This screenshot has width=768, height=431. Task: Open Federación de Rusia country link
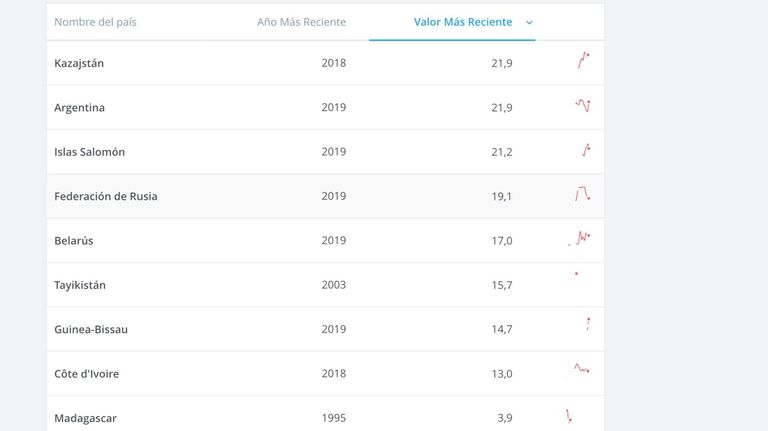coord(106,196)
